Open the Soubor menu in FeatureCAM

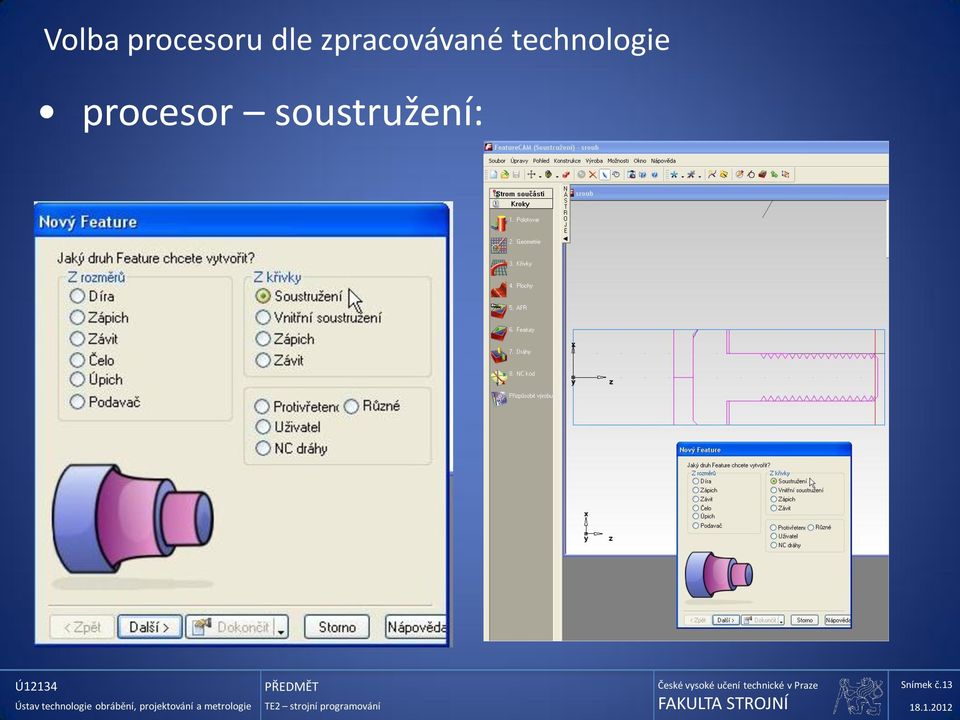click(497, 161)
